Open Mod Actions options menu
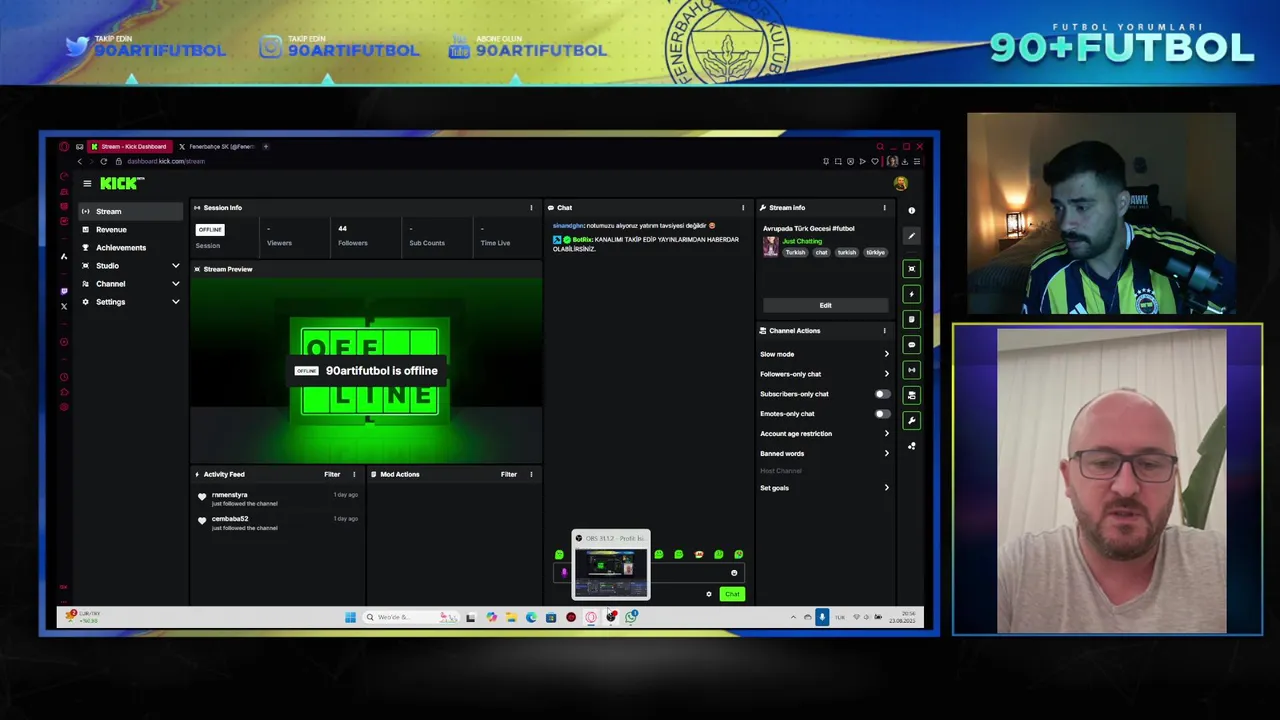 pyautogui.click(x=531, y=474)
